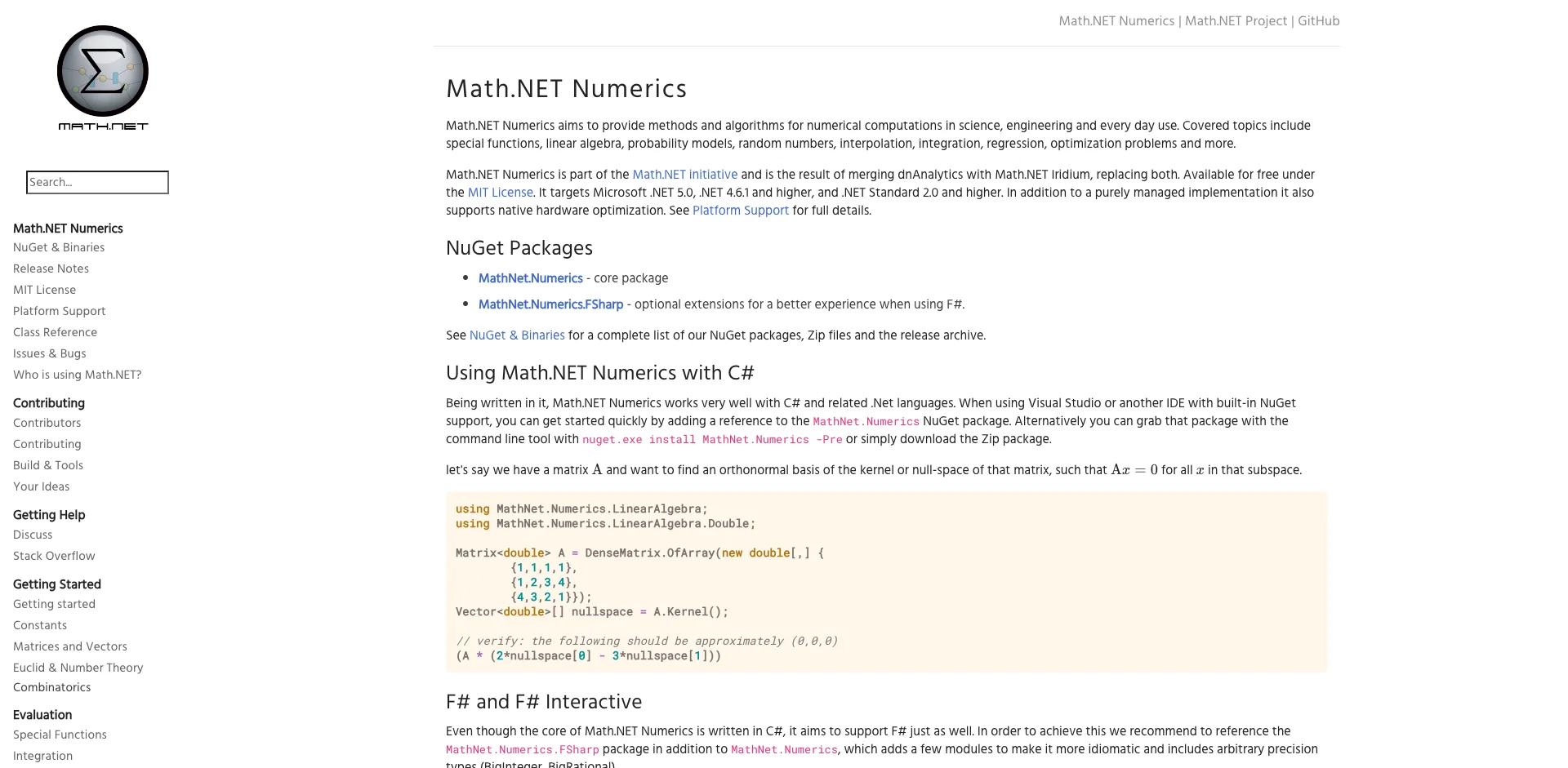Open Contributing sidebar link under Contributing heading
Image resolution: width=1568 pixels, height=768 pixels.
coord(47,444)
